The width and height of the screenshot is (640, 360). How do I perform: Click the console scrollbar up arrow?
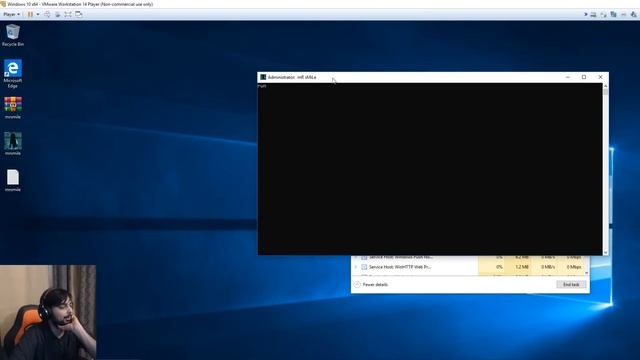(x=605, y=86)
